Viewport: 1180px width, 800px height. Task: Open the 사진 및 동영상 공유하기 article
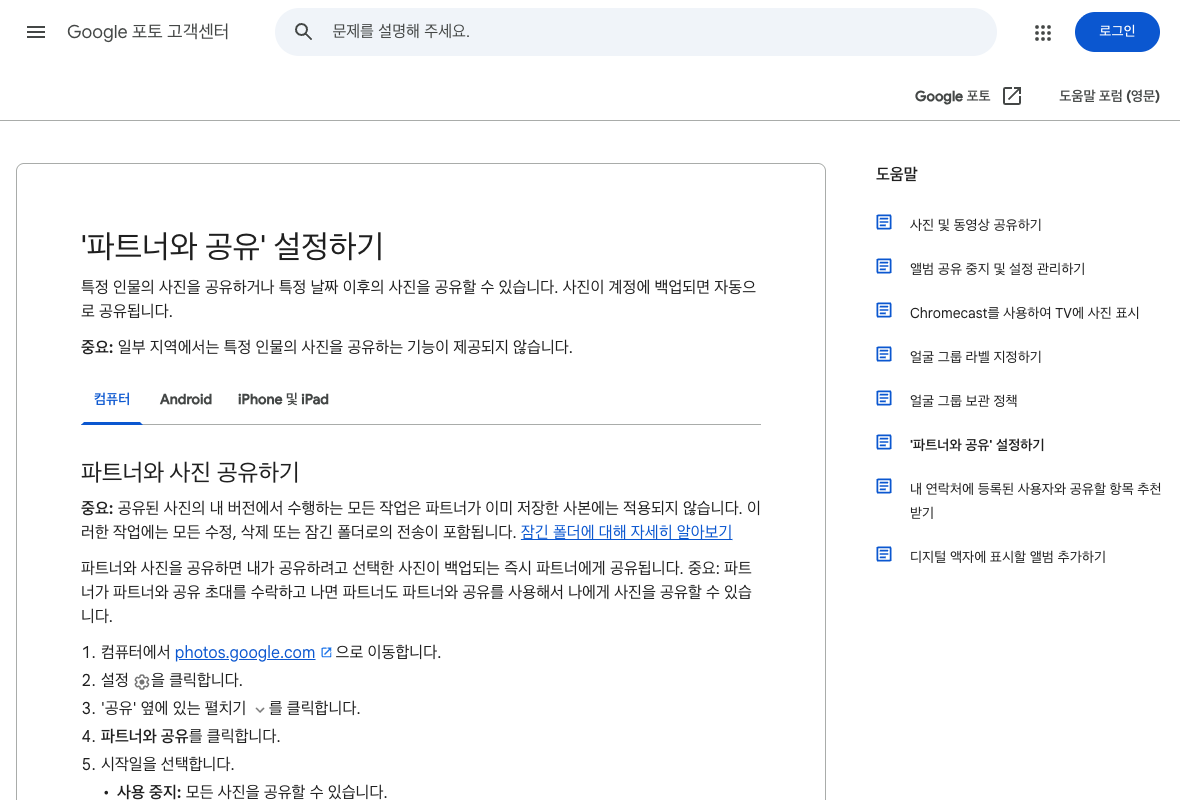click(975, 225)
